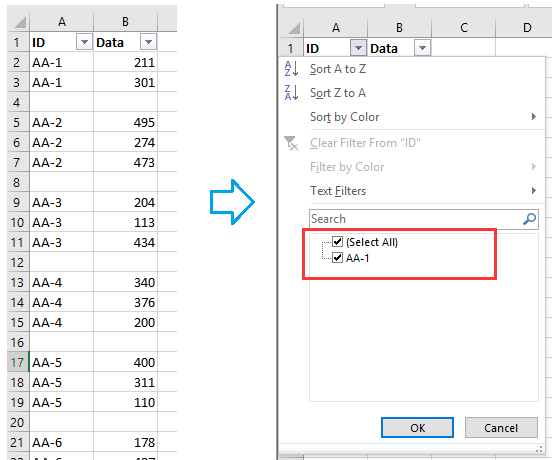Viewport: 554px width, 460px height.
Task: Open Data filter dropdown in right sheet
Action: [x=423, y=48]
